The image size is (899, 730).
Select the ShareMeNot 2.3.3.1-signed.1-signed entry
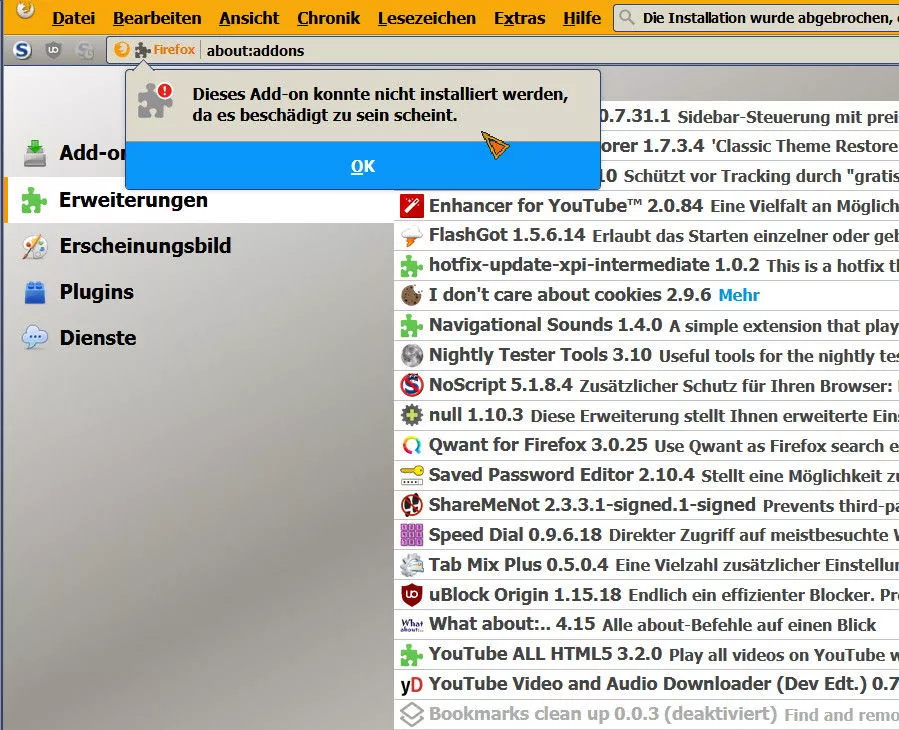pos(647,505)
